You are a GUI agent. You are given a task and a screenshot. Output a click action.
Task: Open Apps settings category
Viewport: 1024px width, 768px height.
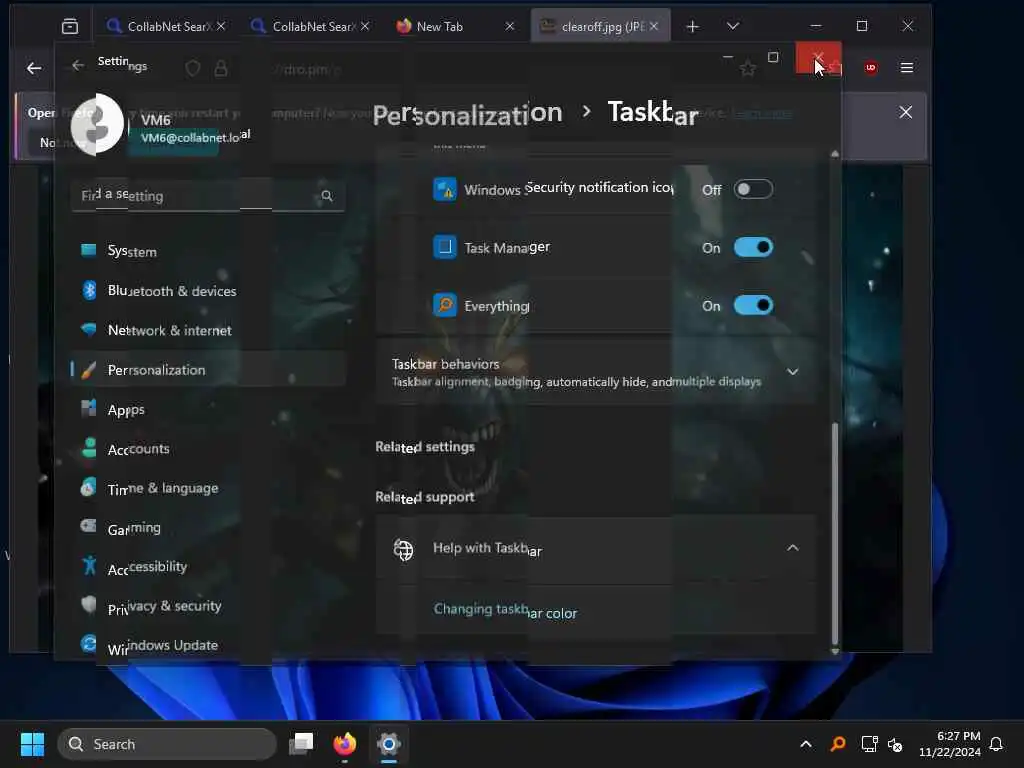click(208, 409)
